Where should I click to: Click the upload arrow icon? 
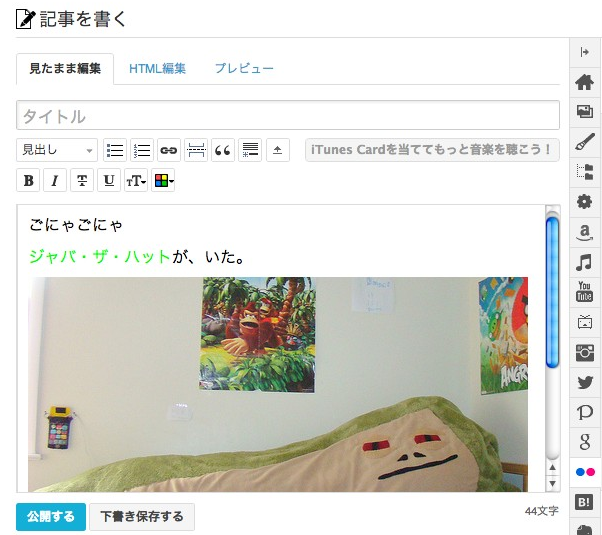[x=278, y=150]
